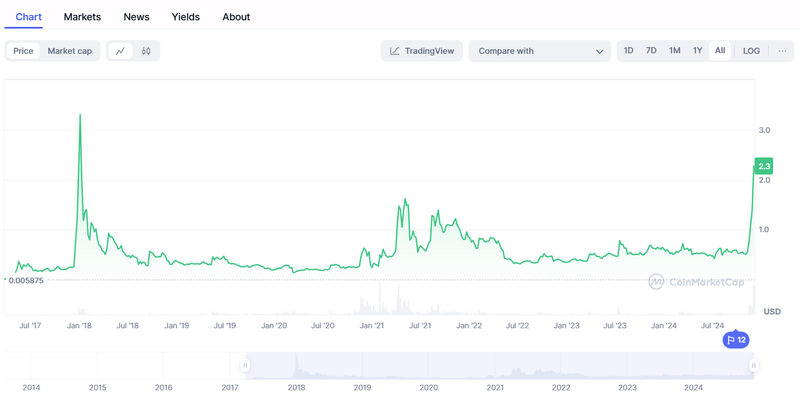Select the 1Y time range
This screenshot has height=404, width=800.
[698, 51]
